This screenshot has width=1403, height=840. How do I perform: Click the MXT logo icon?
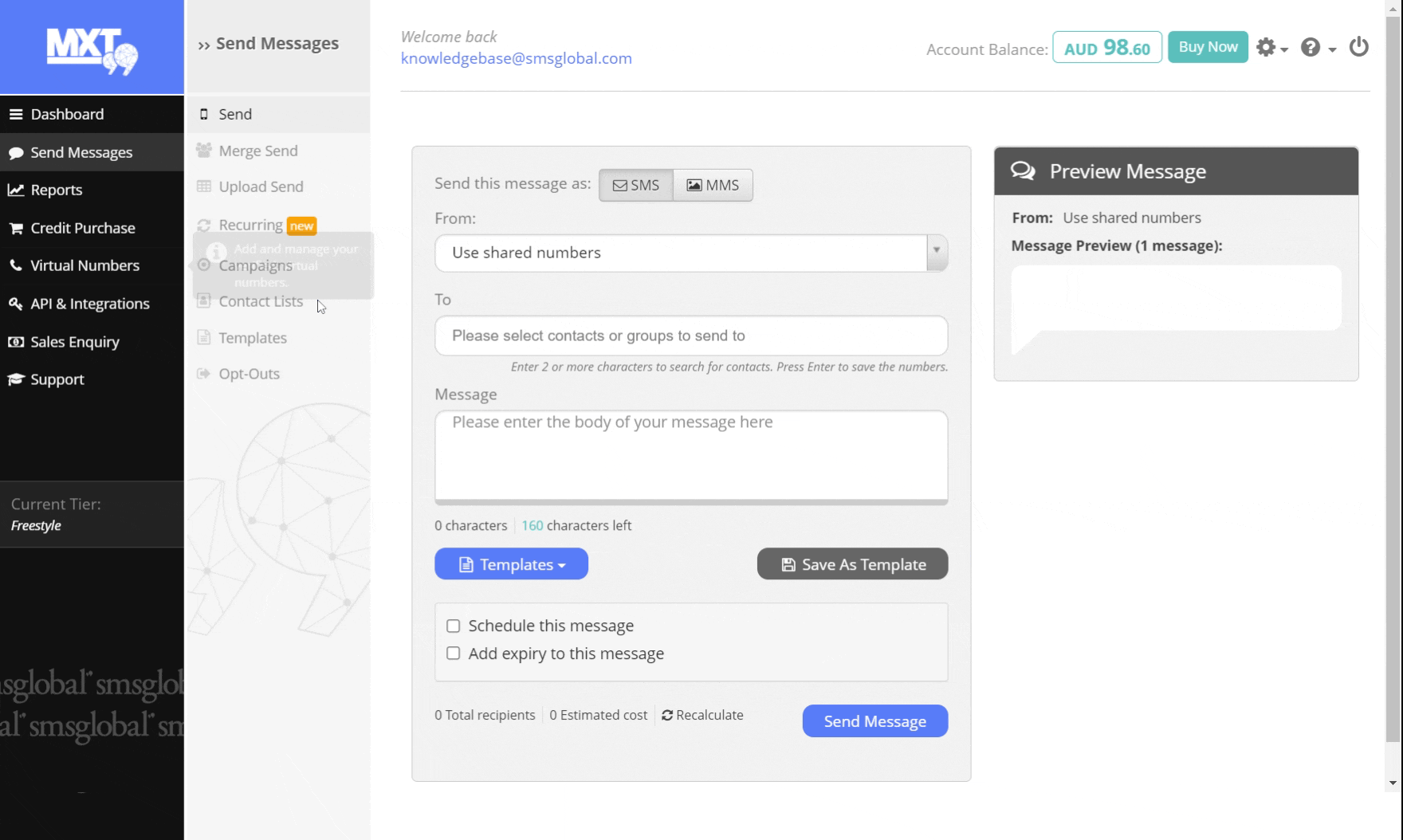(x=92, y=51)
